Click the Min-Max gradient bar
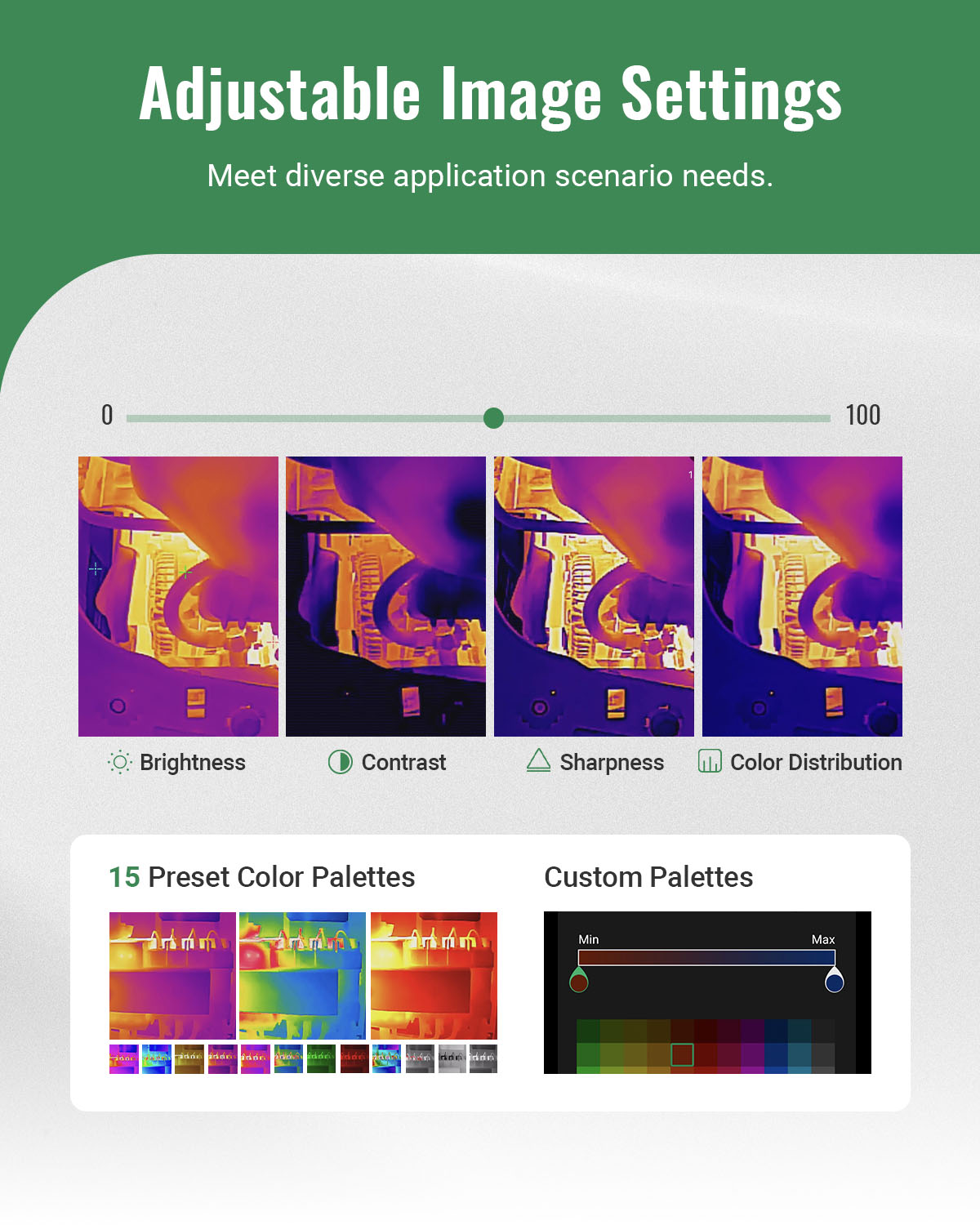Screen dimensions: 980x1225 [x=706, y=957]
